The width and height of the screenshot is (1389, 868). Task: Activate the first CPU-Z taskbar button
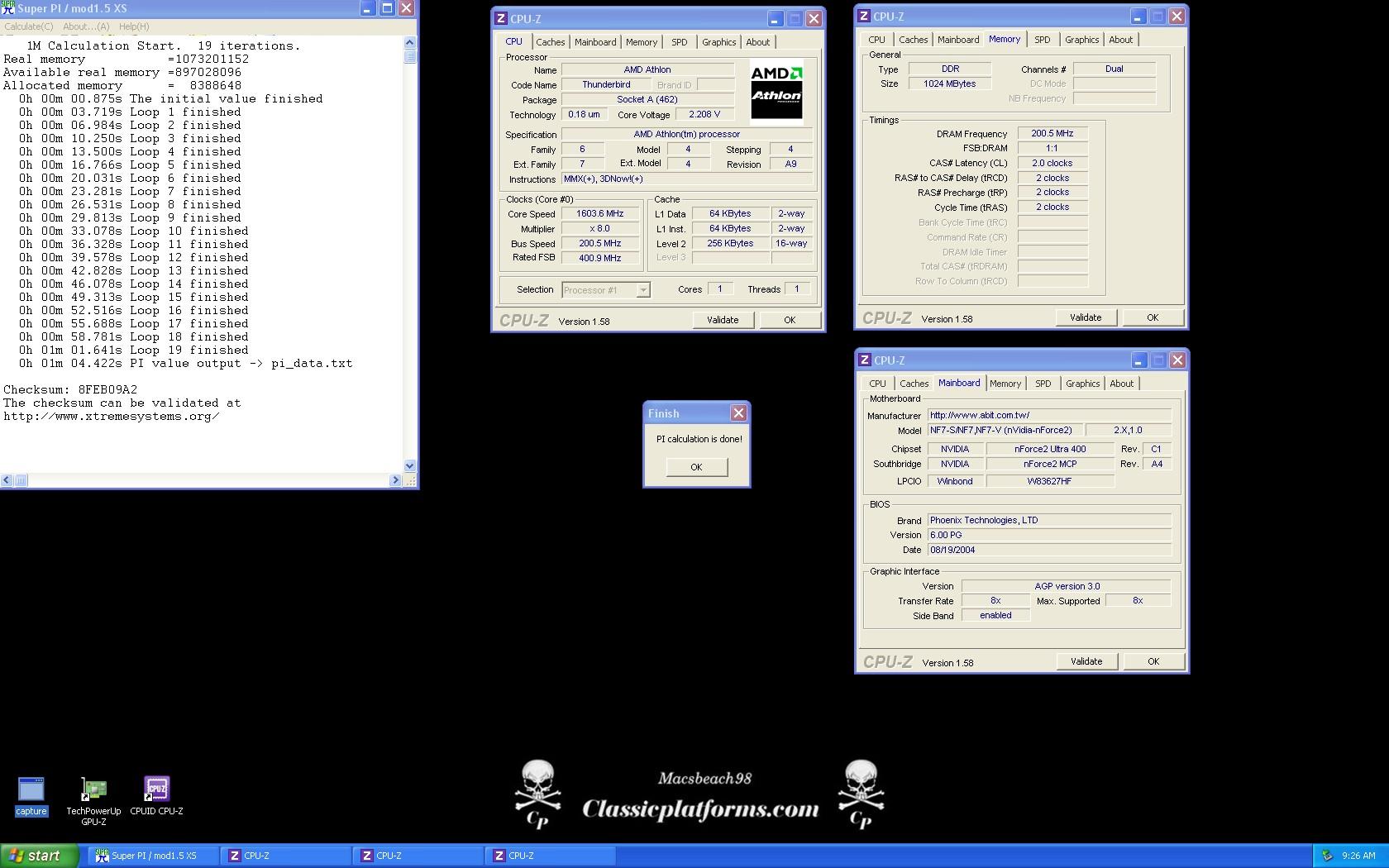click(x=285, y=856)
